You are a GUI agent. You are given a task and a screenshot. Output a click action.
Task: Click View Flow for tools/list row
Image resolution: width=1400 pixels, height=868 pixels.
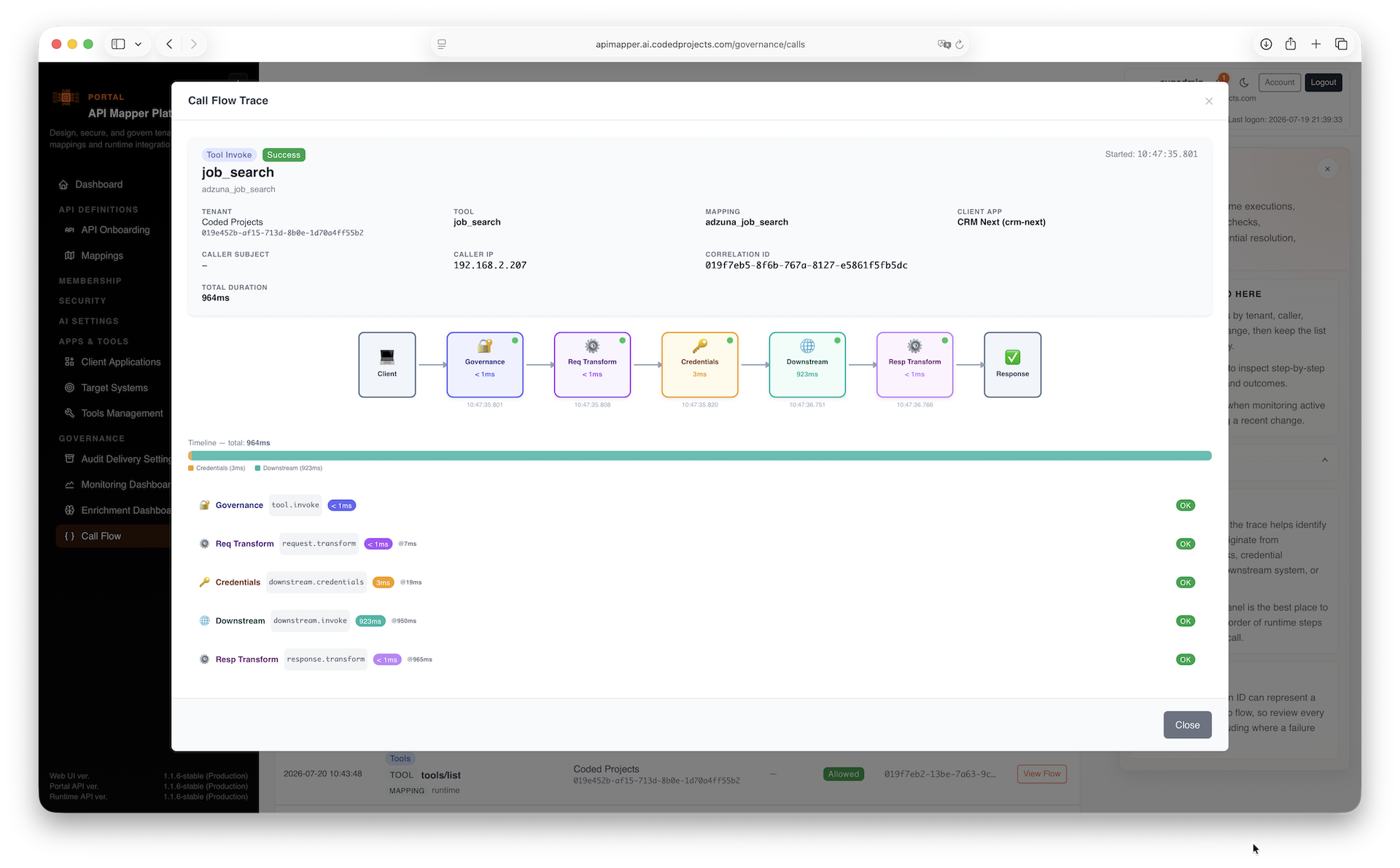1041,774
